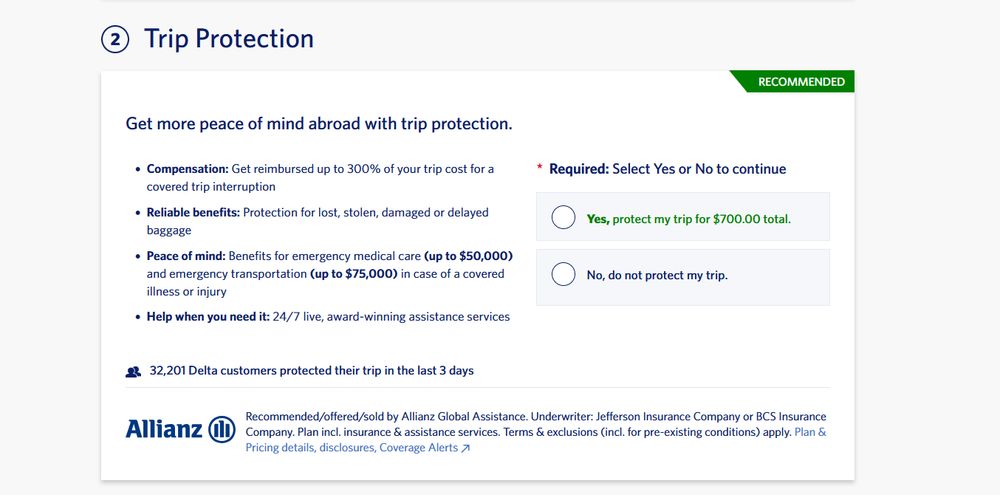
Task: Click the Peace of mind bullet point
Action: coord(330,274)
